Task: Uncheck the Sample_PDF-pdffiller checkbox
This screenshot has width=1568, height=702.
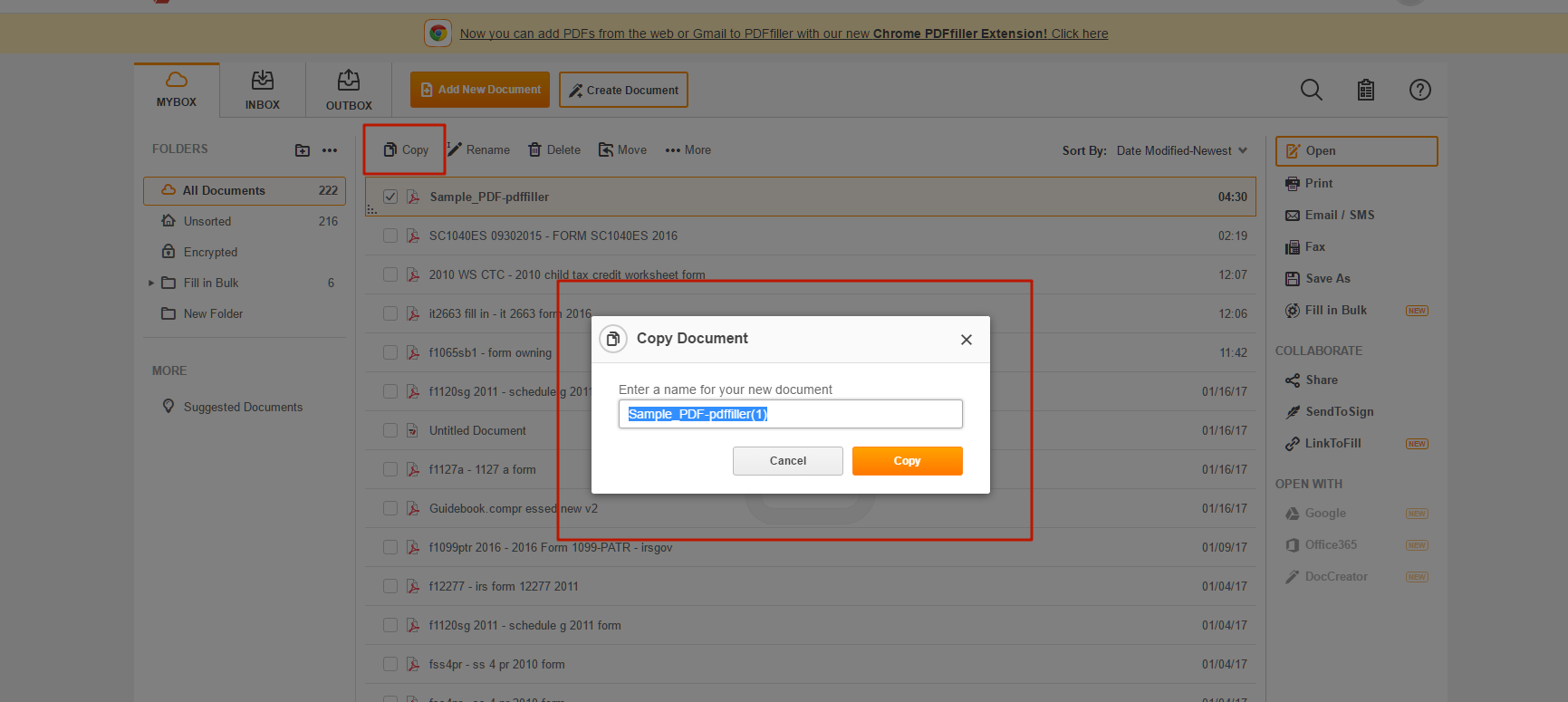Action: click(x=390, y=197)
